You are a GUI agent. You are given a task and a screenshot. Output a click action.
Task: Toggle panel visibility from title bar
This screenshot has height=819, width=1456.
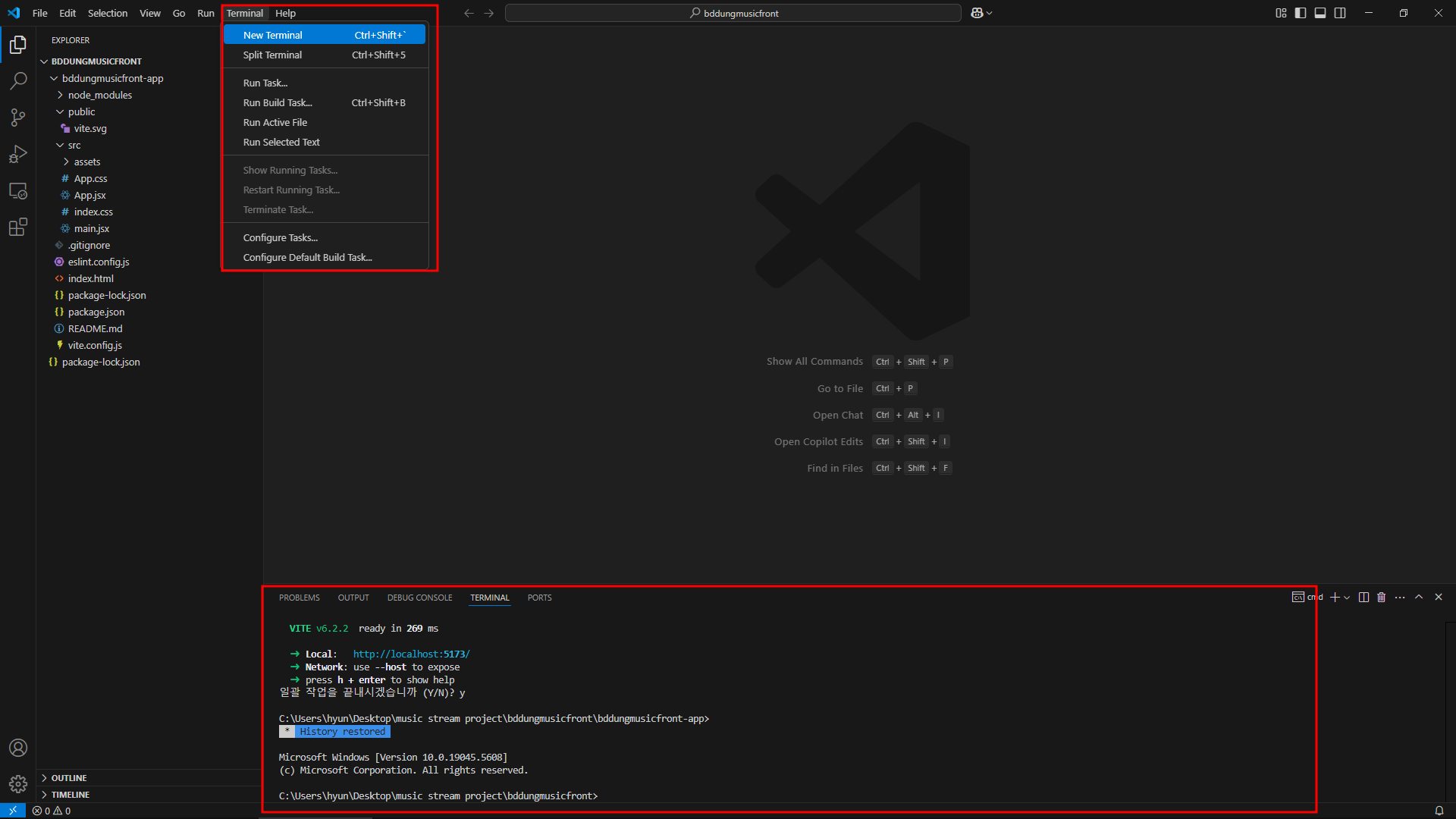coord(1320,13)
